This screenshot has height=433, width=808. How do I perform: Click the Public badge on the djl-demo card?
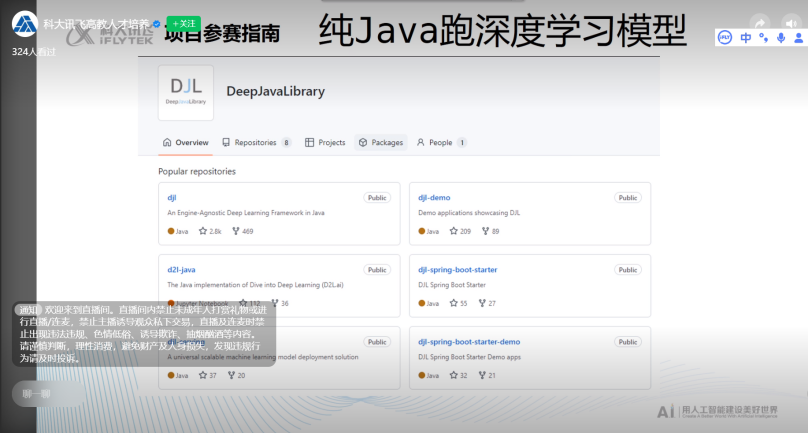click(x=628, y=197)
